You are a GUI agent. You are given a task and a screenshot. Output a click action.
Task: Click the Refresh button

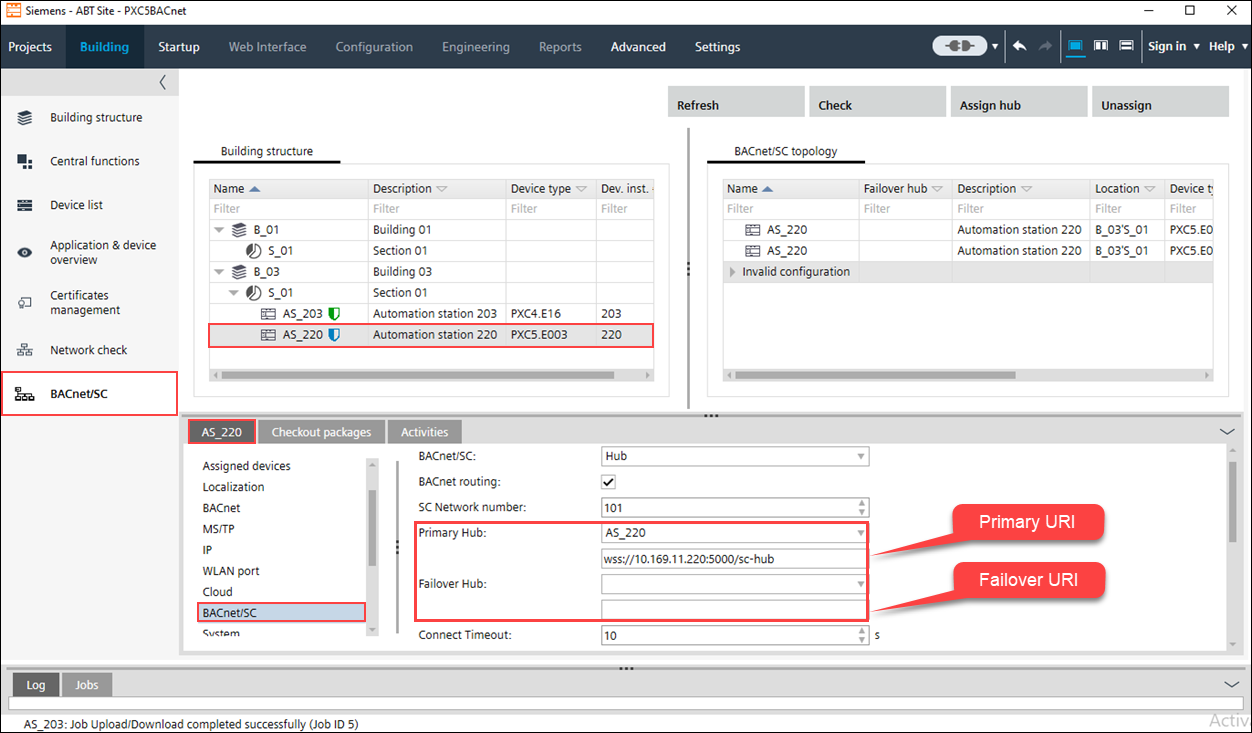(x=735, y=104)
